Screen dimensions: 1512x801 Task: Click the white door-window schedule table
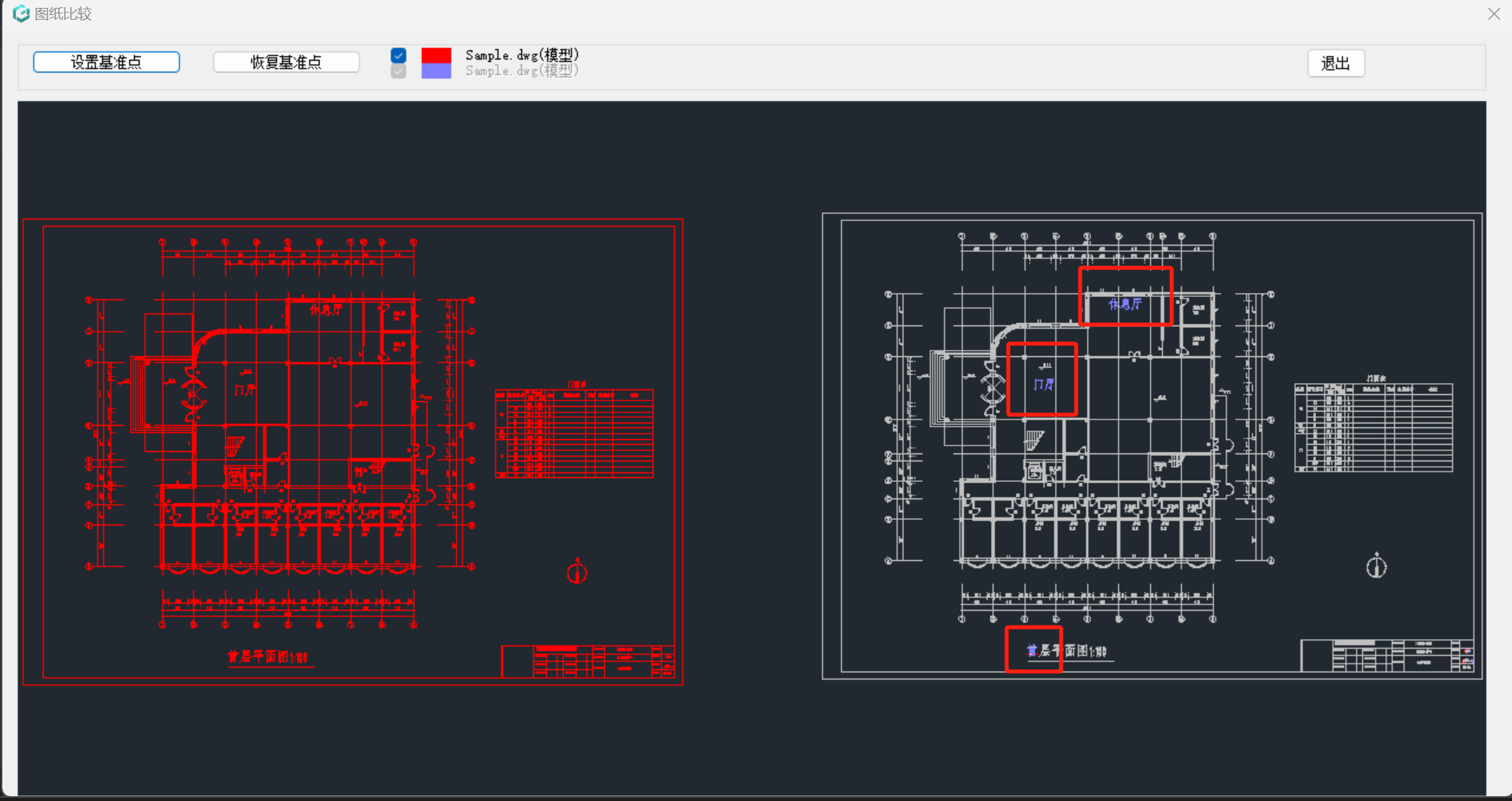(x=1373, y=427)
